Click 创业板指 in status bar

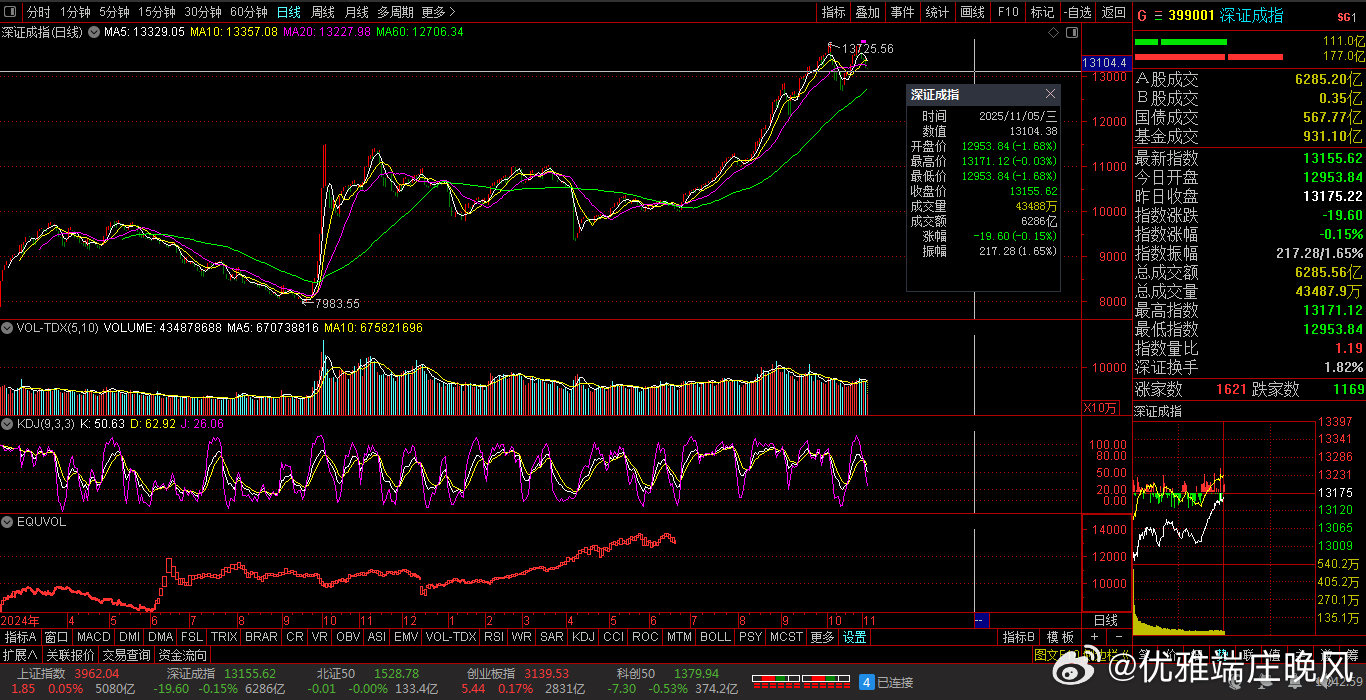pos(491,674)
